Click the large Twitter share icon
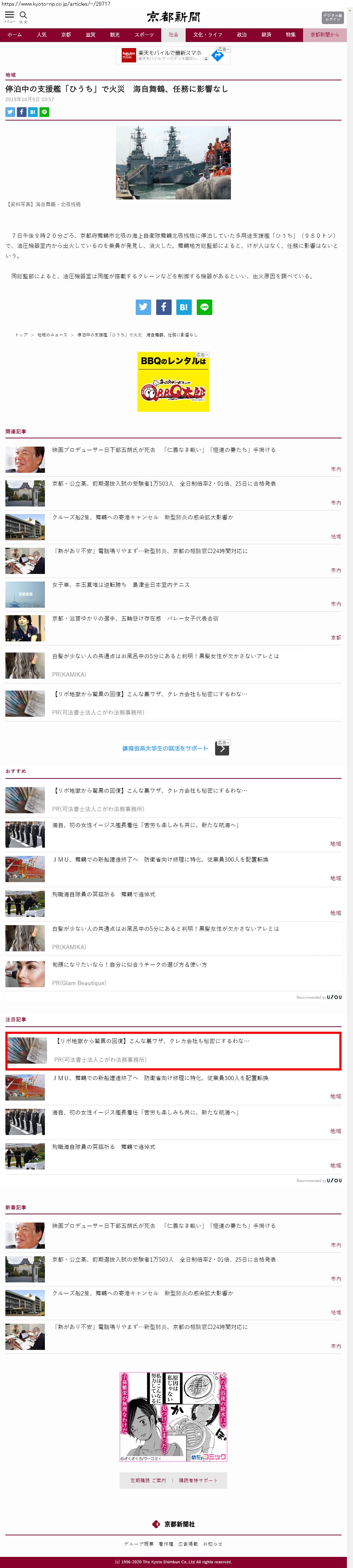 pyautogui.click(x=143, y=307)
